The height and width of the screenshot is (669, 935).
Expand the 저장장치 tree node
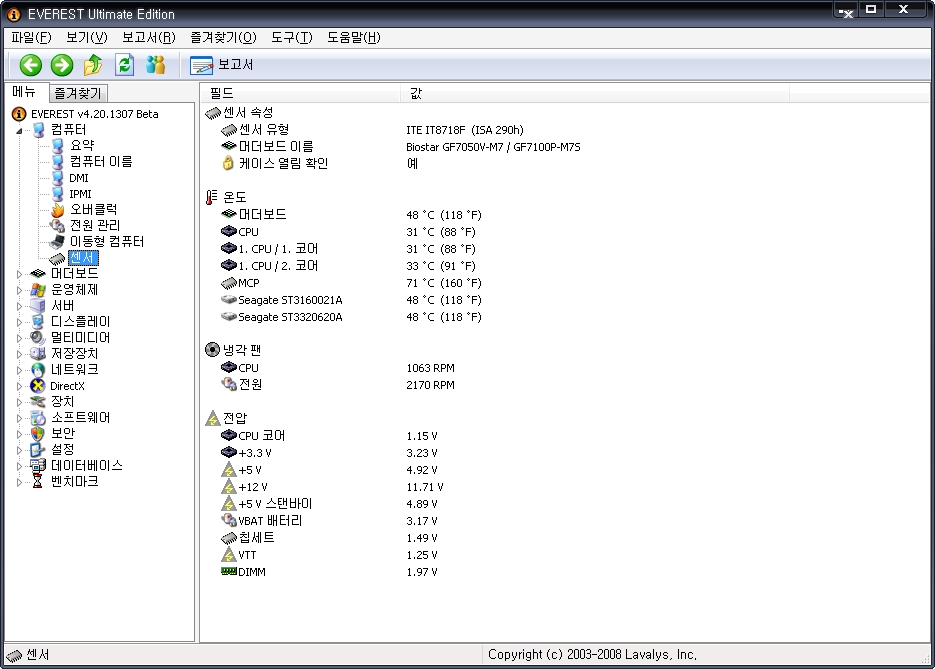(19, 354)
